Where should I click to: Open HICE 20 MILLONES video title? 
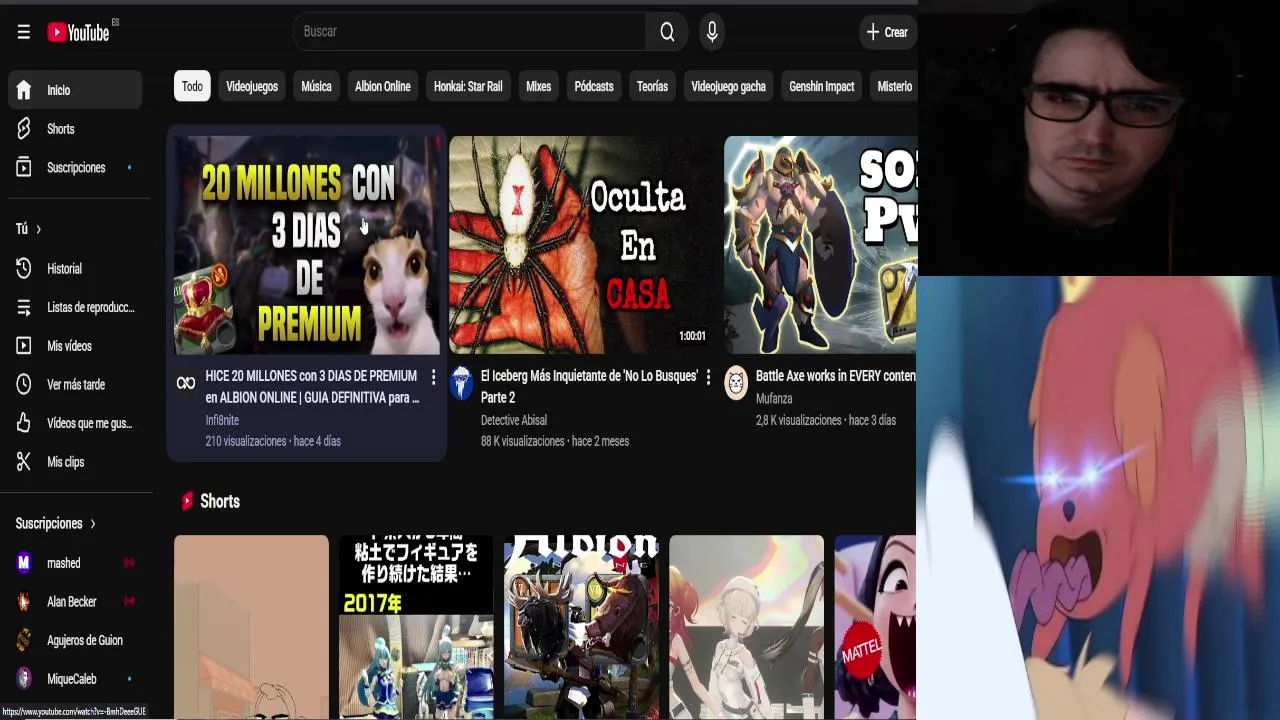pos(312,387)
